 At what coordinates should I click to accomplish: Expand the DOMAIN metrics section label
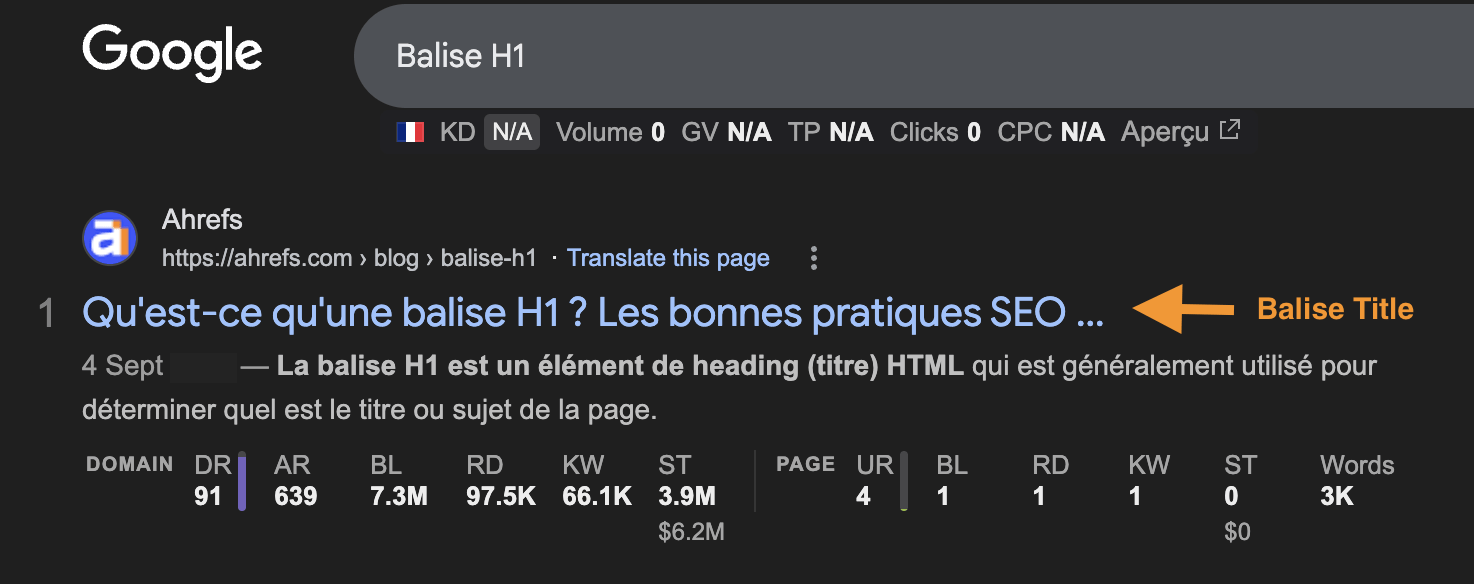[x=128, y=464]
